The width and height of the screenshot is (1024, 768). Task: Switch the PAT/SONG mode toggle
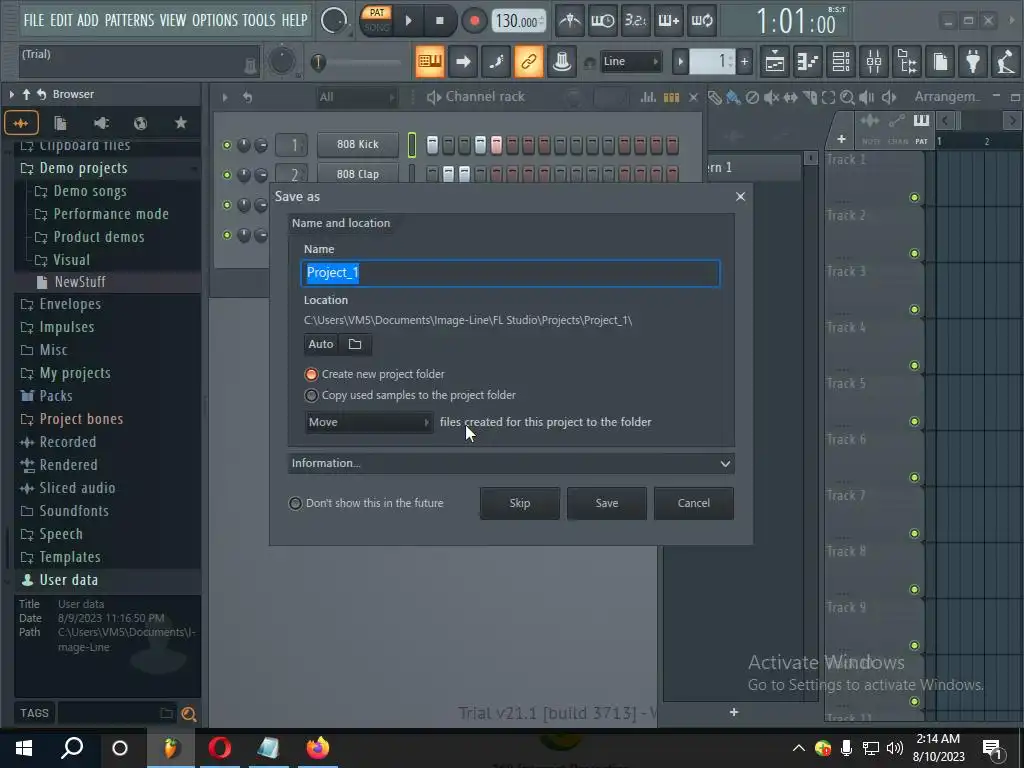point(377,20)
